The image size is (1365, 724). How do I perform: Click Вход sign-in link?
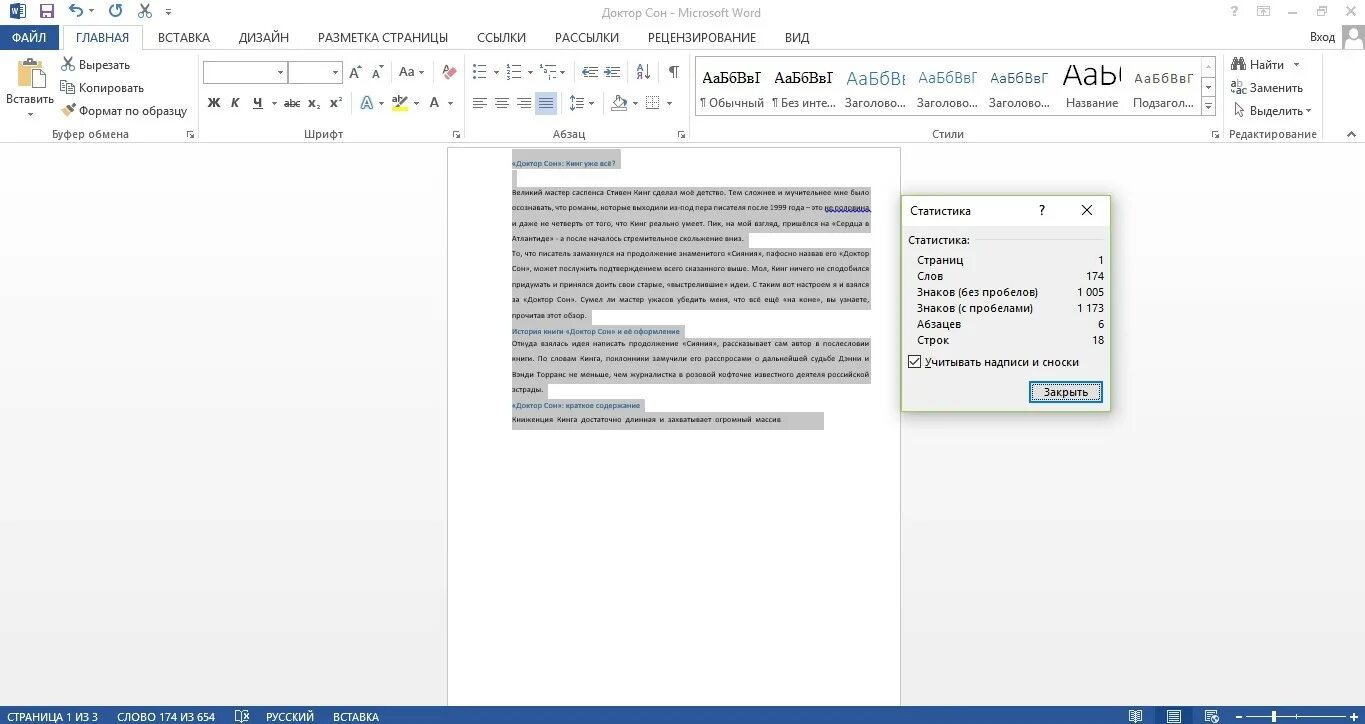(x=1322, y=37)
